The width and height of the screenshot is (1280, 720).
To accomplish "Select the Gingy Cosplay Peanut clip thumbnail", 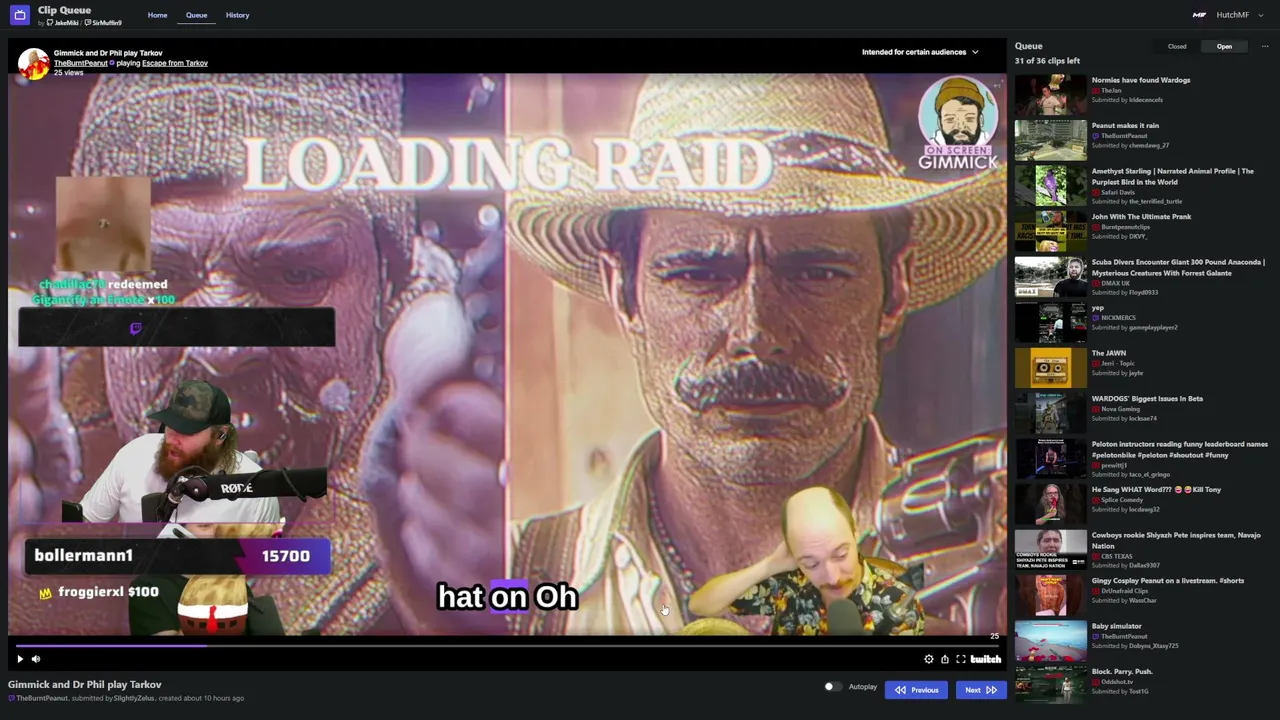I will pos(1050,595).
